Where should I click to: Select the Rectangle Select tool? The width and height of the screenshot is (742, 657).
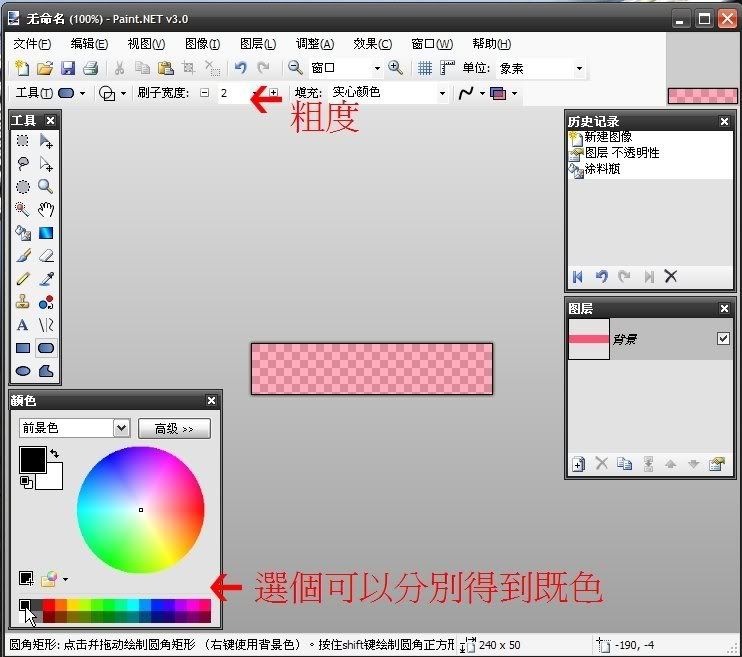(23, 141)
